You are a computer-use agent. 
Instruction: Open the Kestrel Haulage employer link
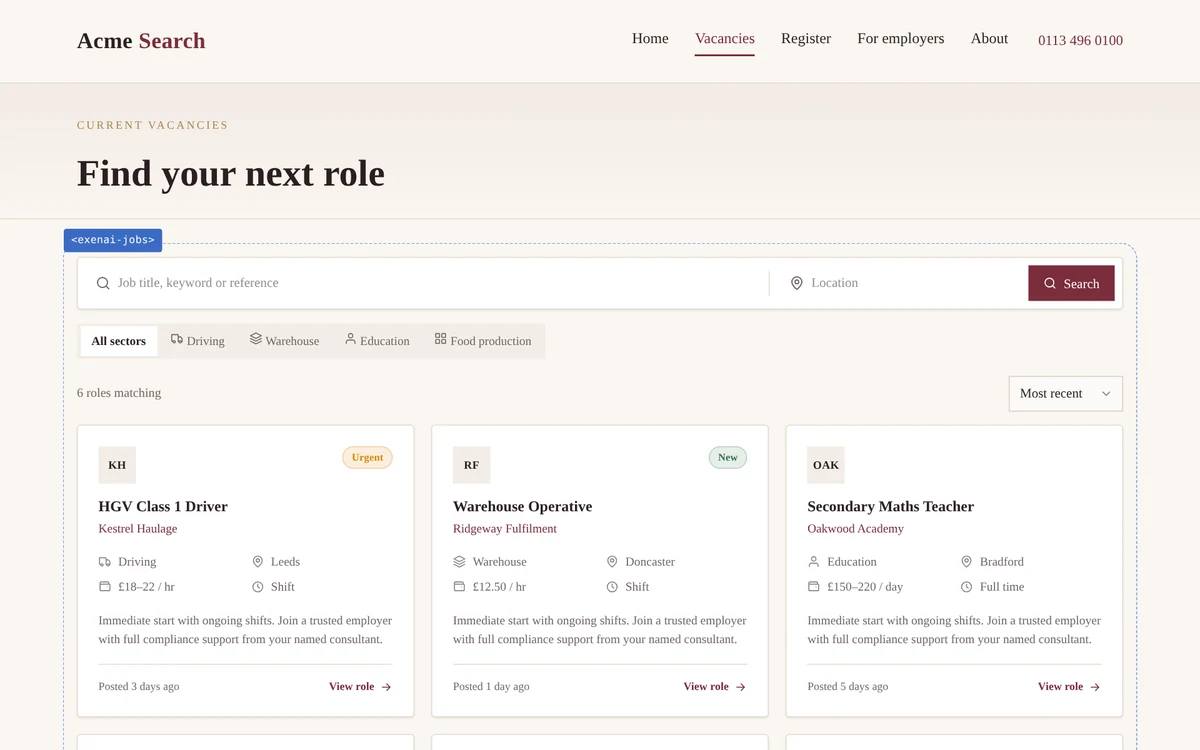pyautogui.click(x=138, y=529)
